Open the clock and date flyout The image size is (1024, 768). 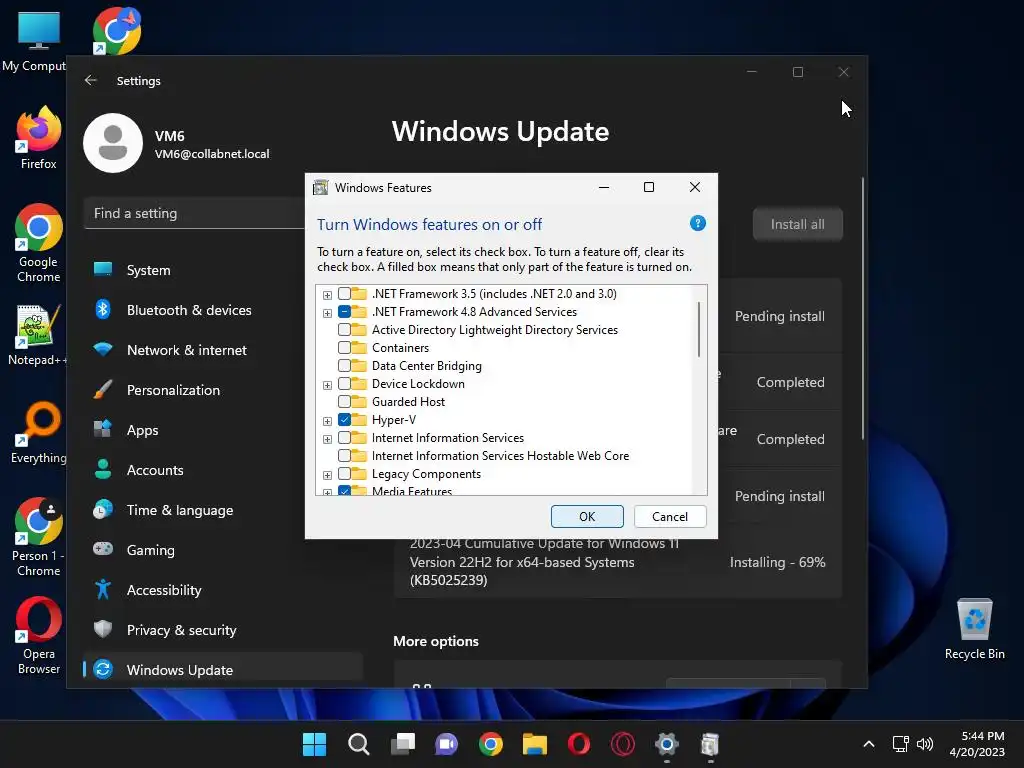click(976, 744)
